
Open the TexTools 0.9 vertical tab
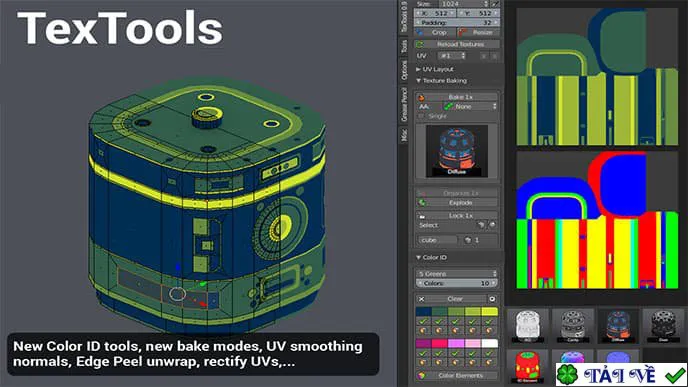coord(404,17)
